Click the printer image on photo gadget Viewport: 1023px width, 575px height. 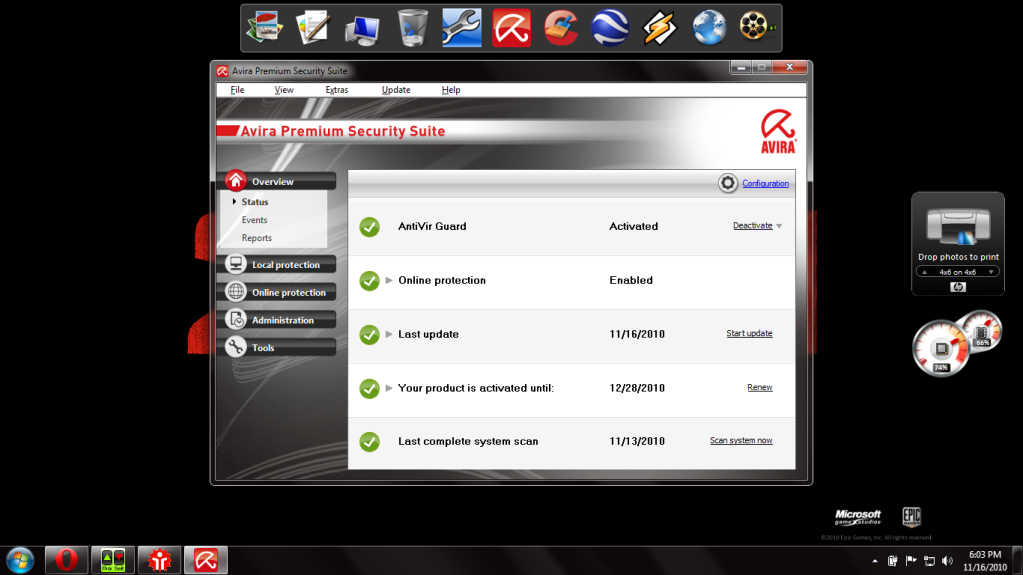958,225
